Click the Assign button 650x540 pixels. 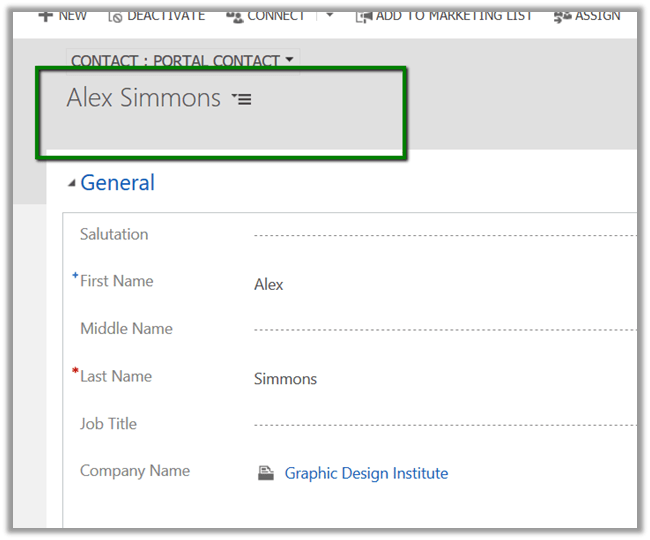pyautogui.click(x=597, y=16)
